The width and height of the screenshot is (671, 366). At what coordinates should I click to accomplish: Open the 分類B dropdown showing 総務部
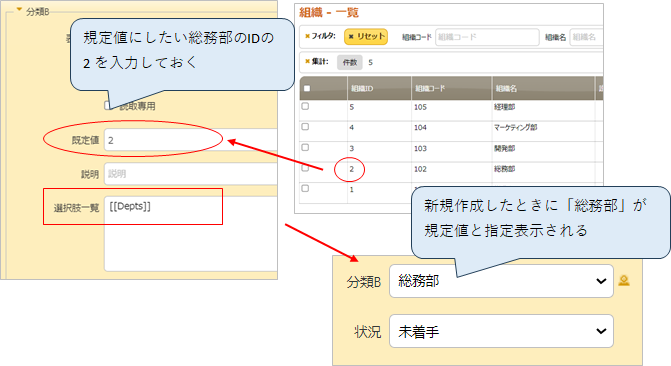point(501,281)
